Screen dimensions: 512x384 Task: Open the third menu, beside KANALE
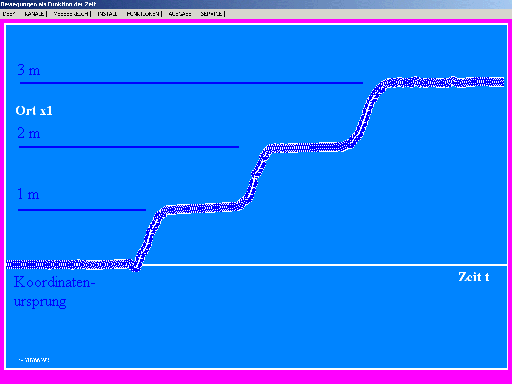(x=71, y=14)
